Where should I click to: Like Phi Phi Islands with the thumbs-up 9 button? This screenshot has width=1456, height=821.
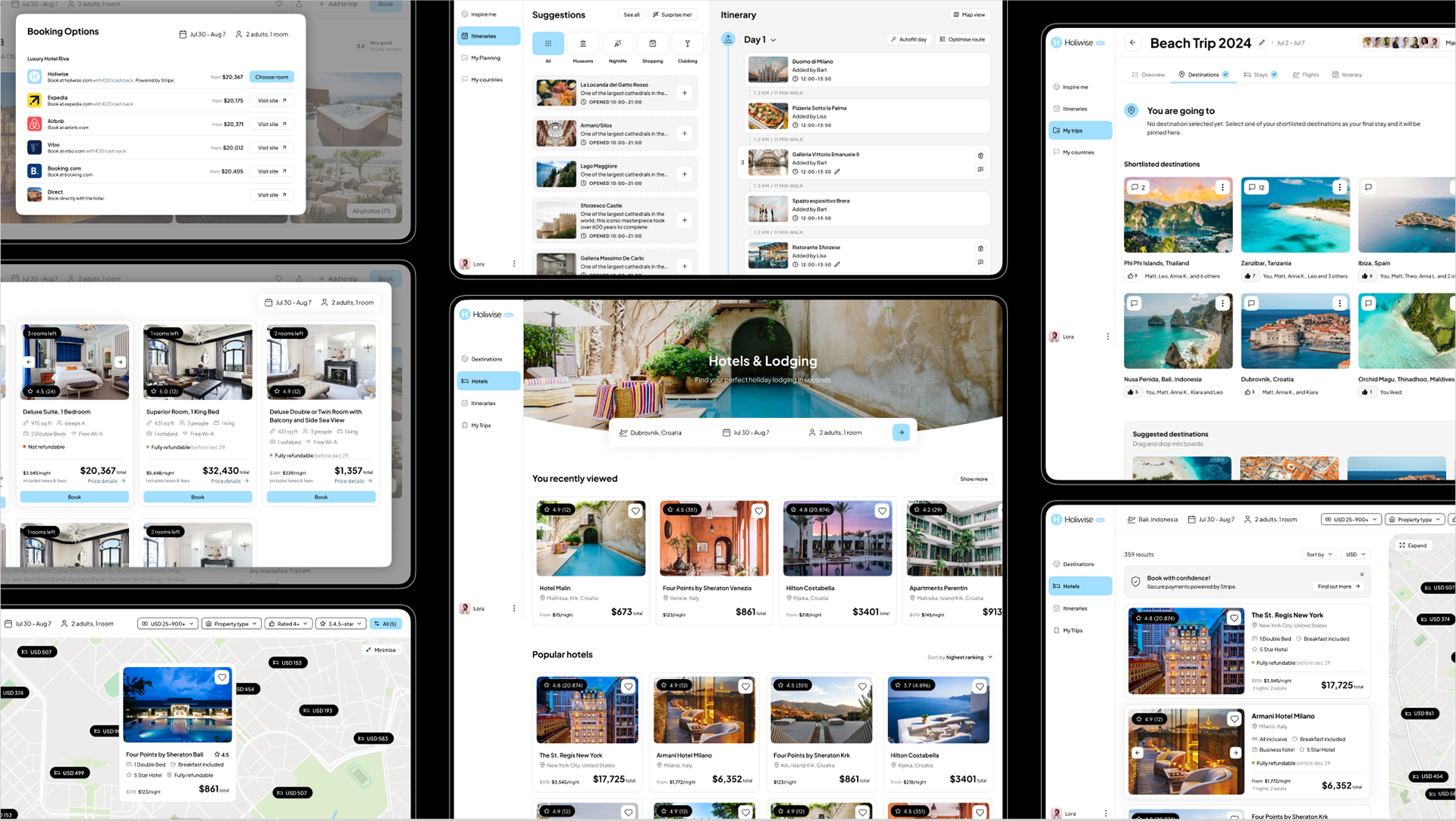click(x=1132, y=276)
